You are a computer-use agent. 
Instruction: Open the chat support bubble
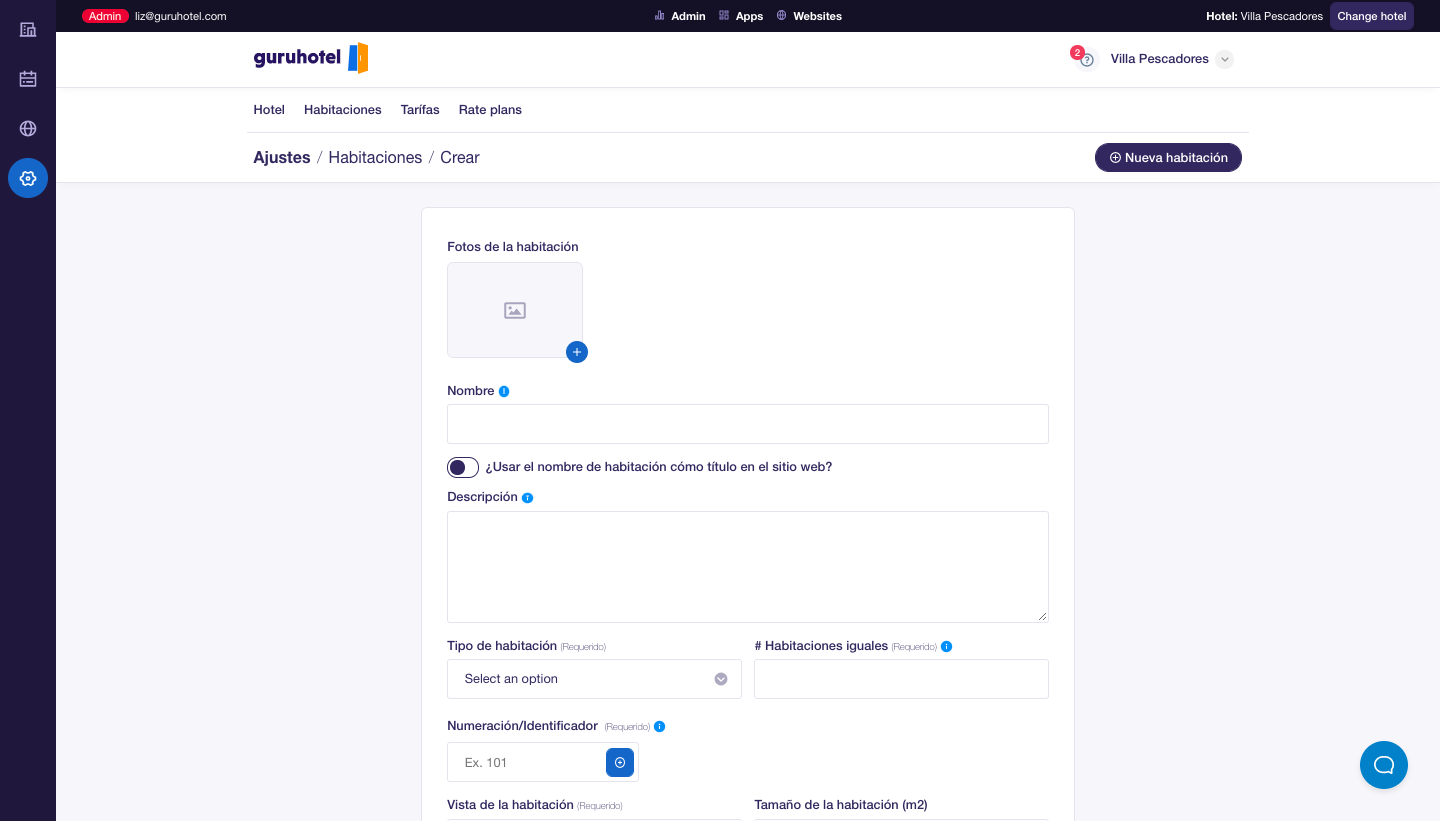tap(1384, 765)
